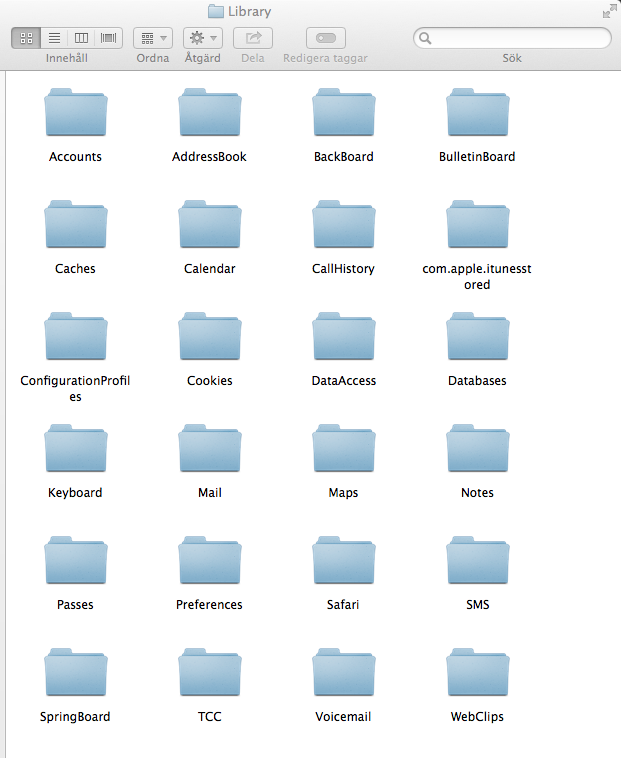621x758 pixels.
Task: Click the 'Calendar' folder name label
Action: click(210, 269)
